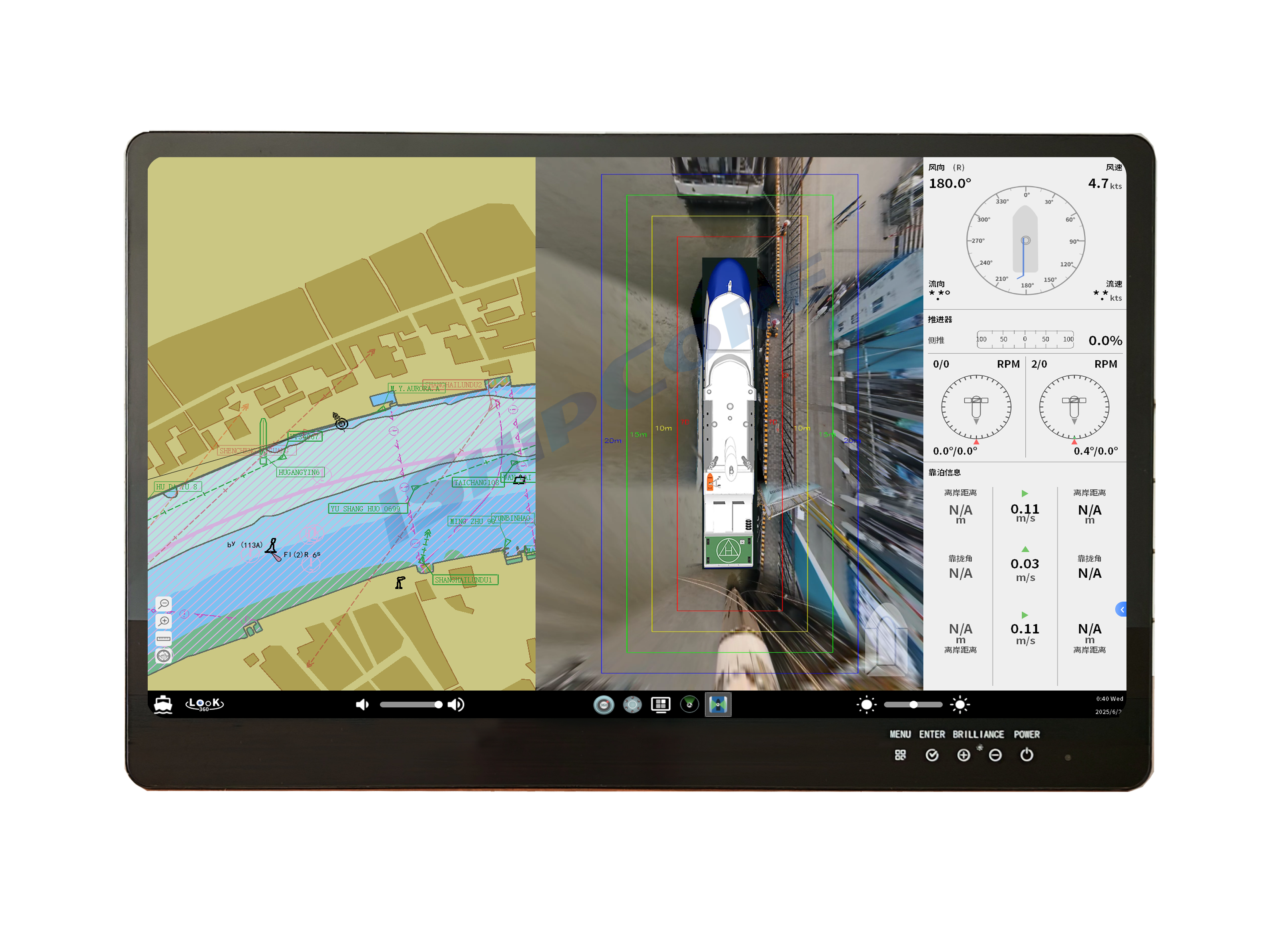The height and width of the screenshot is (952, 1281).
Task: Select the ruler measurement tool
Action: (x=164, y=639)
